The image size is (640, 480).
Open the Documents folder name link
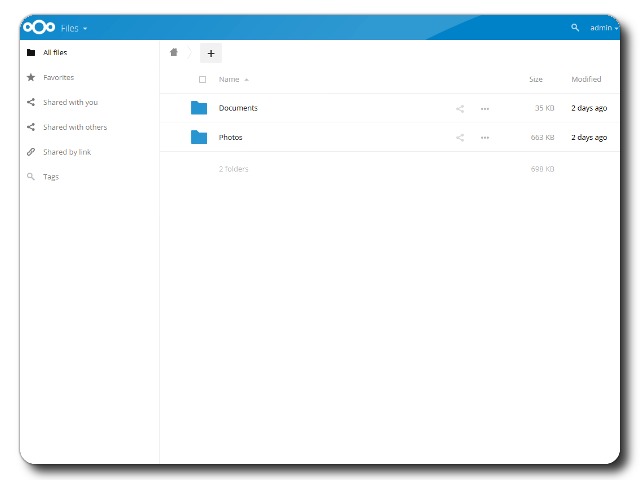coord(238,108)
